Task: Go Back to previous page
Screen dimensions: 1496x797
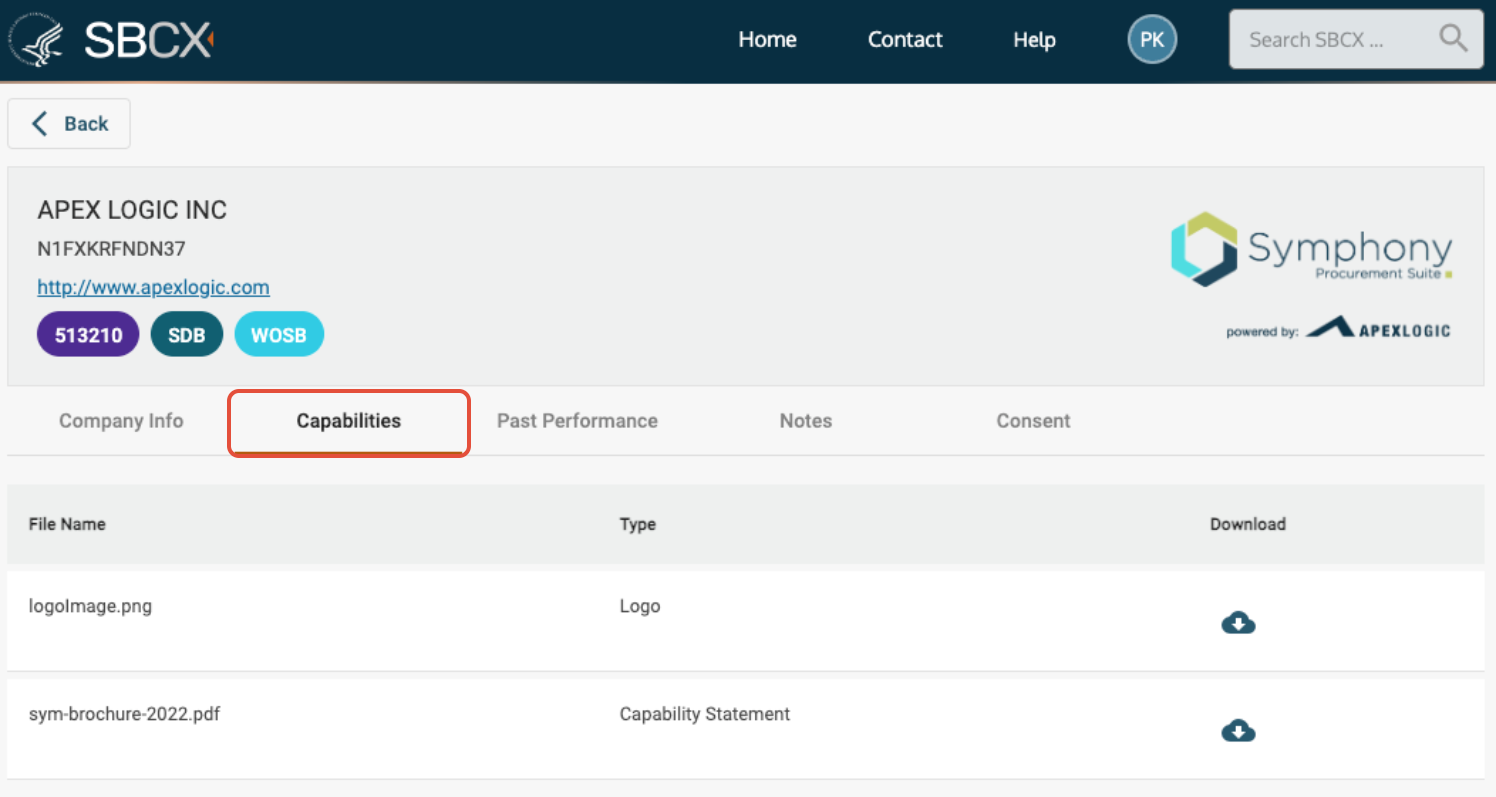Action: coord(69,124)
